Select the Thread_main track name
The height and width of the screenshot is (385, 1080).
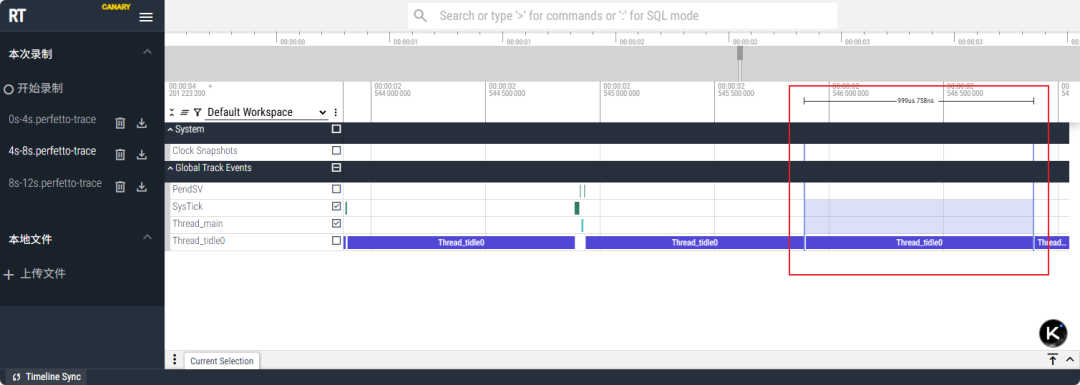[198, 223]
